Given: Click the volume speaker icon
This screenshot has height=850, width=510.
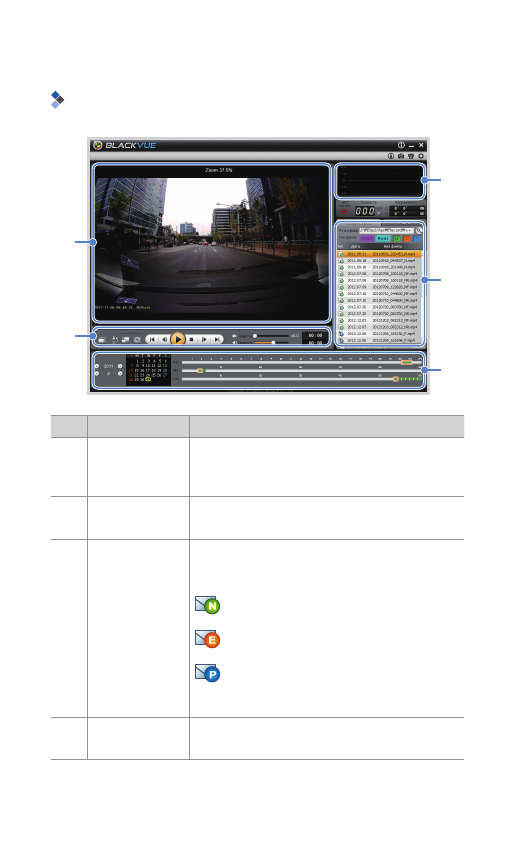Looking at the screenshot, I should coord(234,343).
